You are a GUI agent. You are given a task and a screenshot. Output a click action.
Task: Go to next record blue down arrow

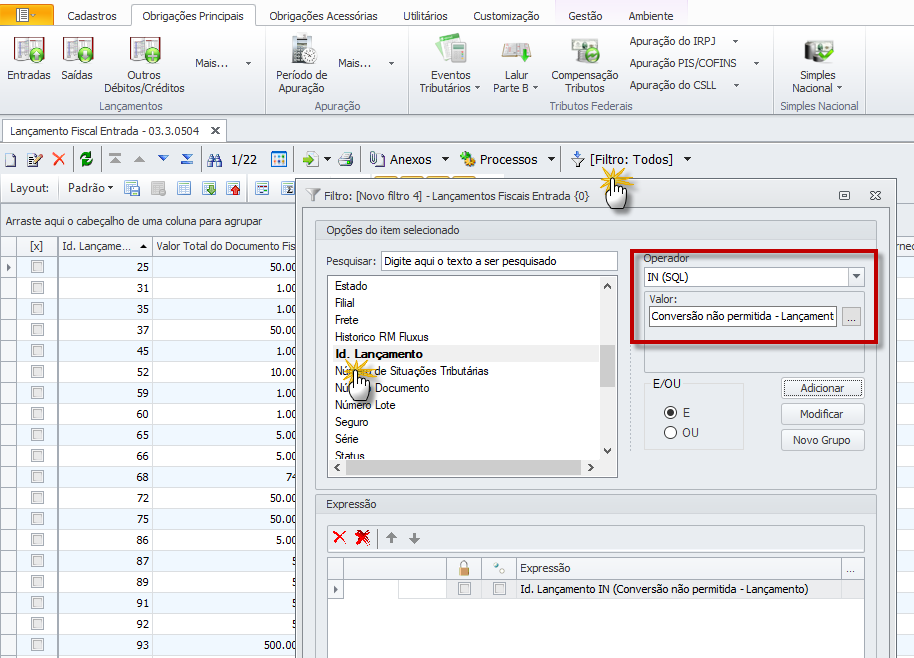[163, 159]
